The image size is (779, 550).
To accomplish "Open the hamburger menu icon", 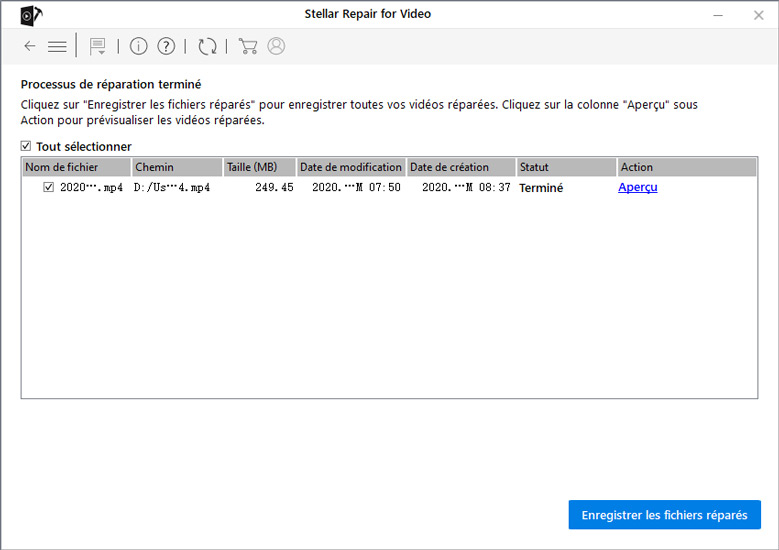I will pos(57,47).
